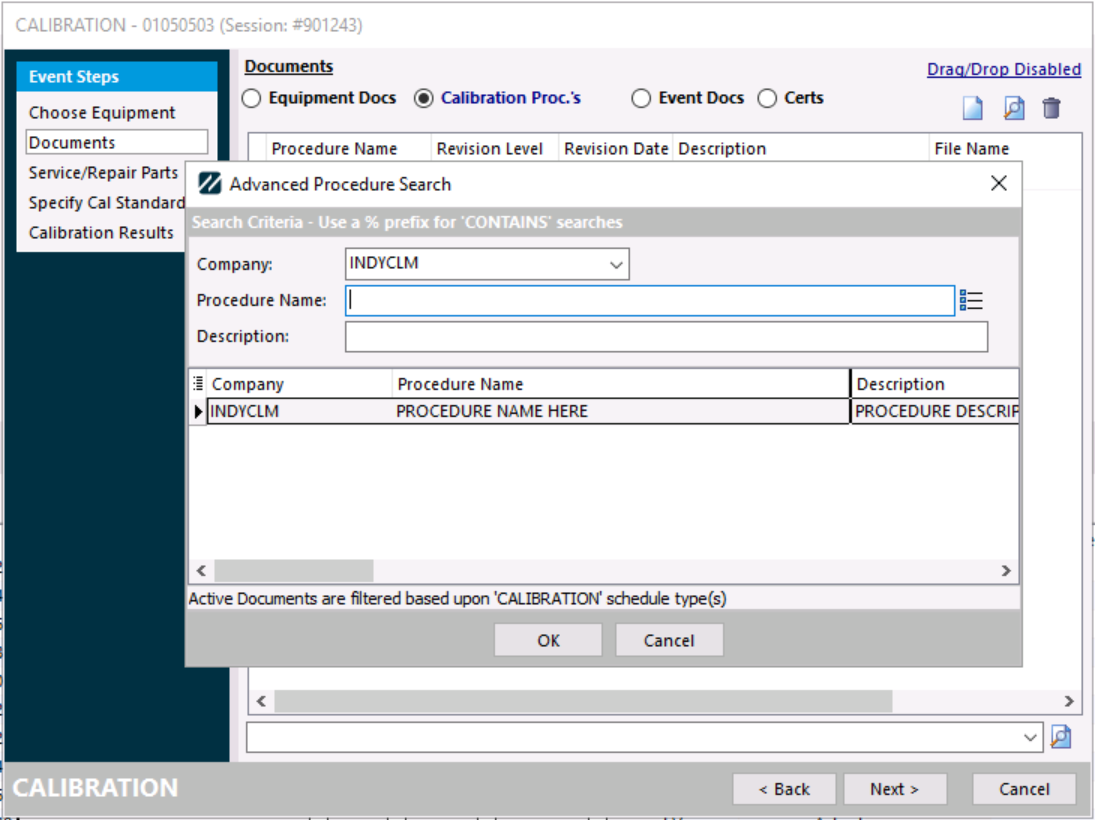Open the Calibration Results step
This screenshot has height=820, width=1095.
coord(101,233)
